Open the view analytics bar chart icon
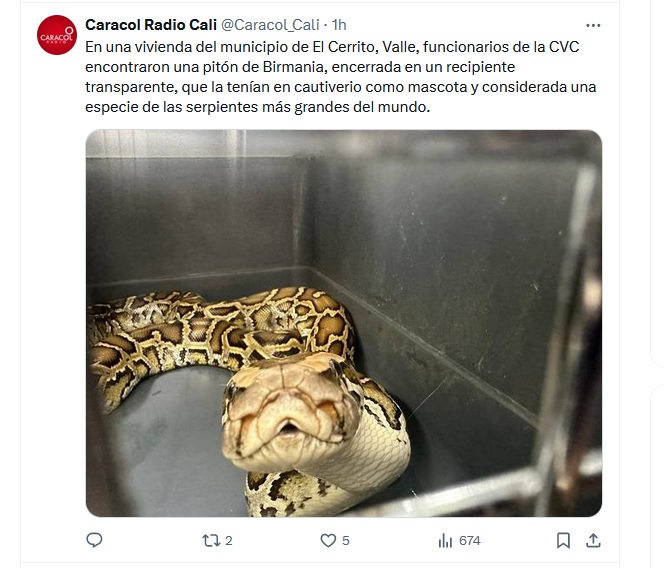This screenshot has width=664, height=568. coord(445,540)
